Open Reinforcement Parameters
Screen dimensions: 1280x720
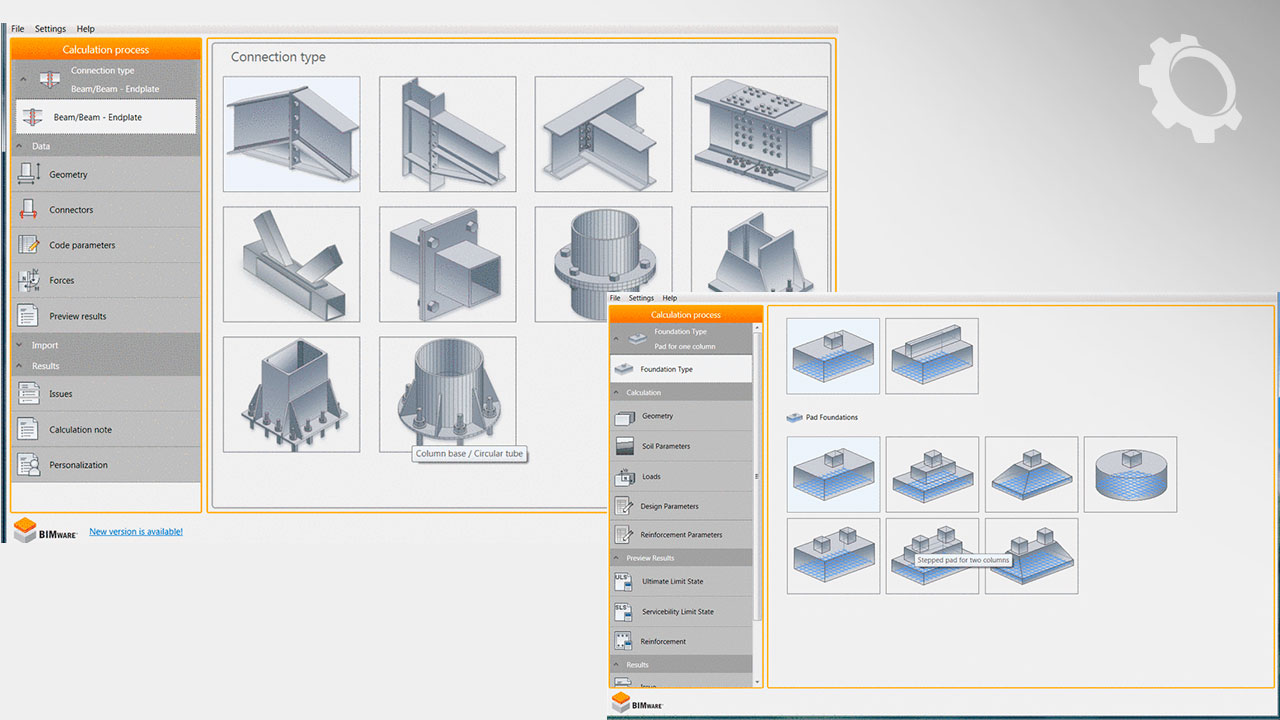pyautogui.click(x=681, y=535)
